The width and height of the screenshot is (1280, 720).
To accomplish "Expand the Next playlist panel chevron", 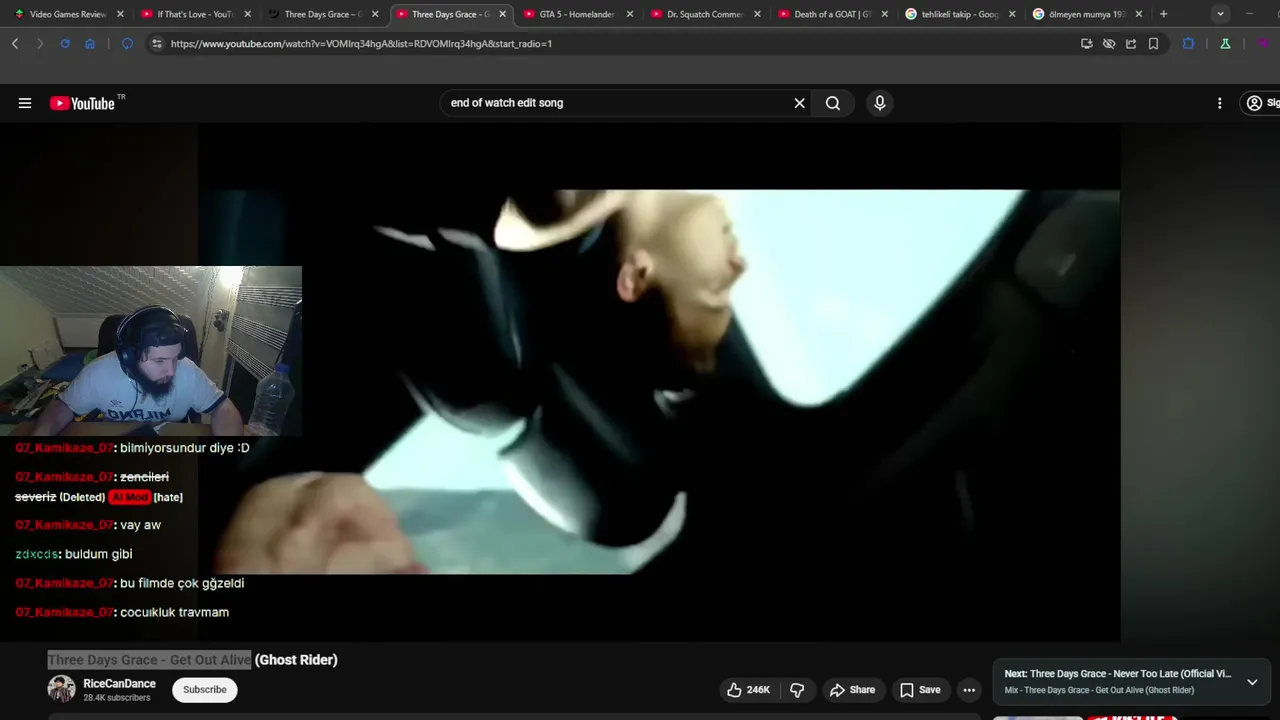I will point(1252,682).
